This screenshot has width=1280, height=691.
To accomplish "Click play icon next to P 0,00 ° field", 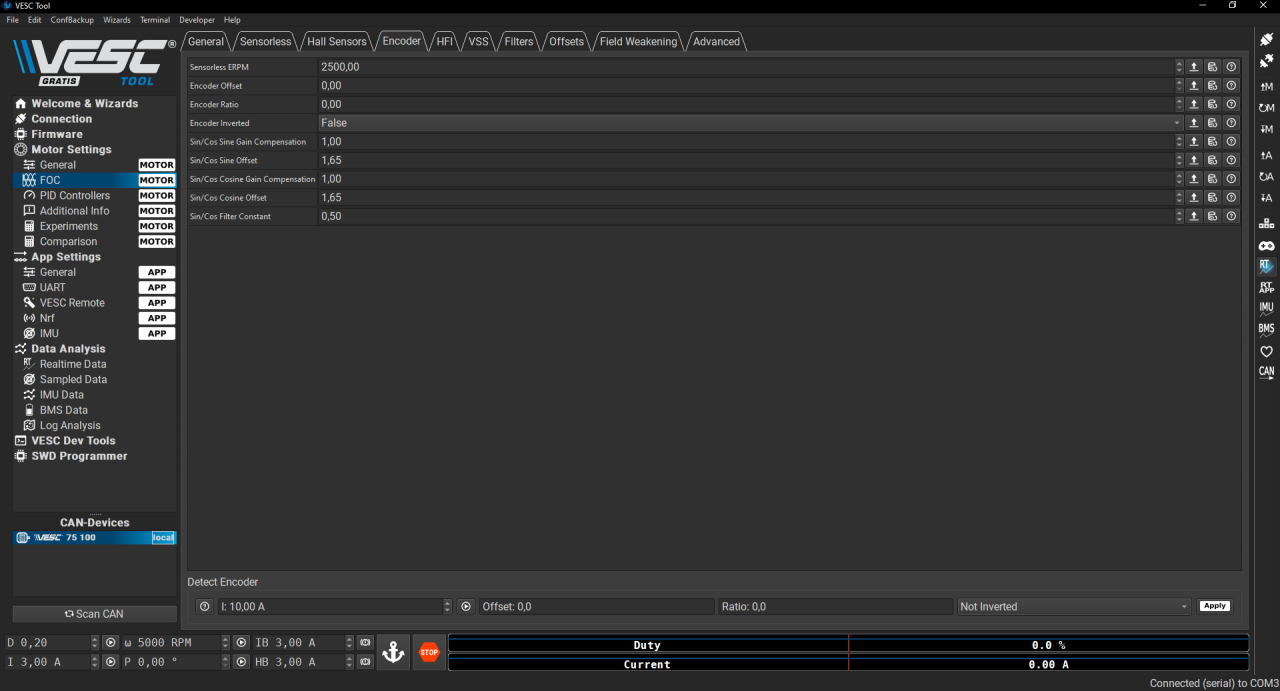I will tap(241, 662).
